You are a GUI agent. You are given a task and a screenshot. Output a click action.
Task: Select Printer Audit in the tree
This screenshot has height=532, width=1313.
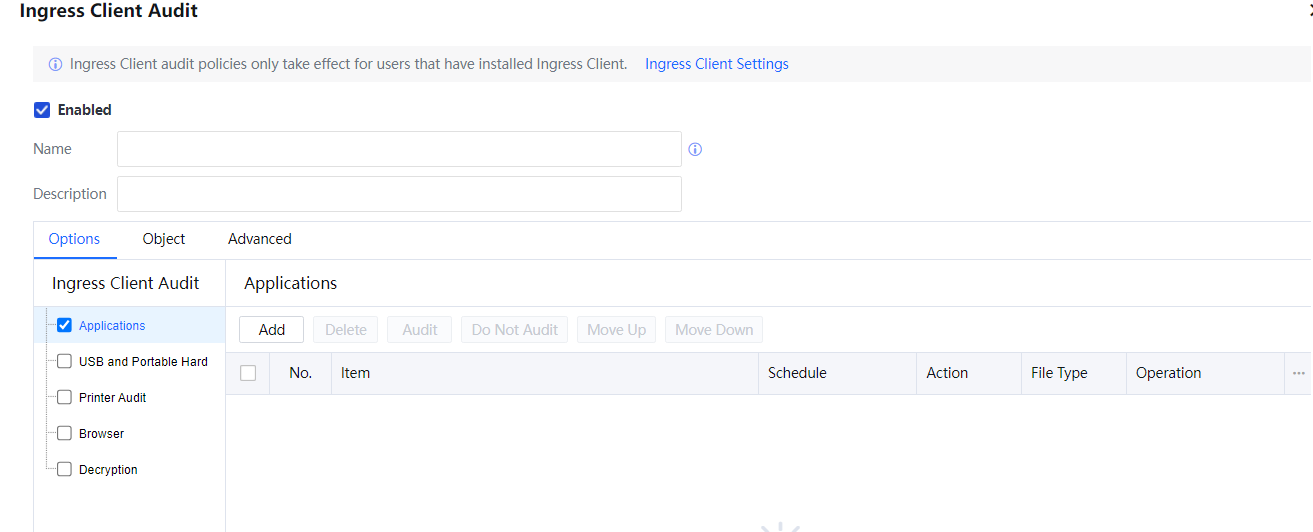pyautogui.click(x=112, y=397)
